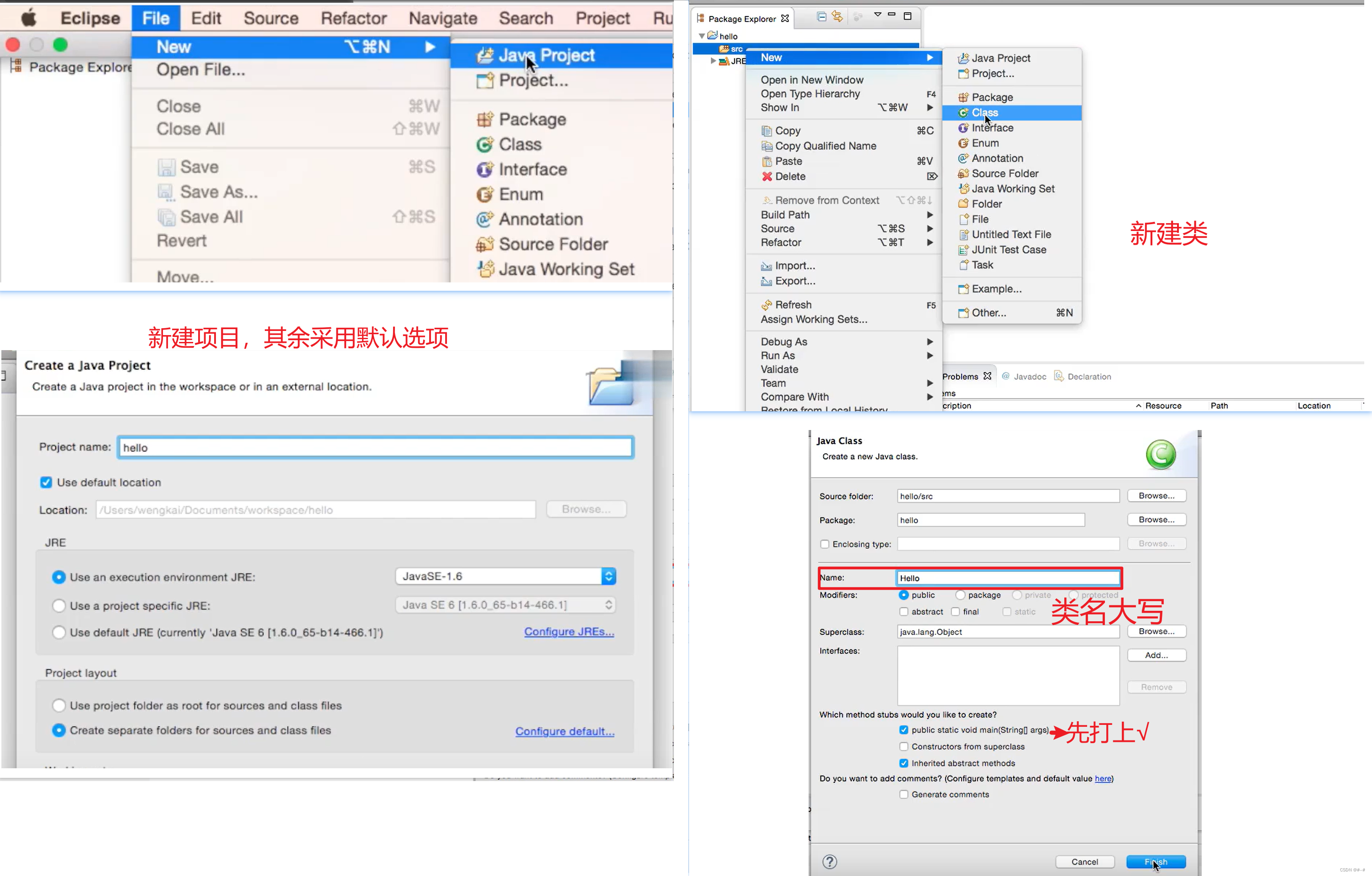Toggle Enclosing type checkbox
1372x876 pixels.
825,544
